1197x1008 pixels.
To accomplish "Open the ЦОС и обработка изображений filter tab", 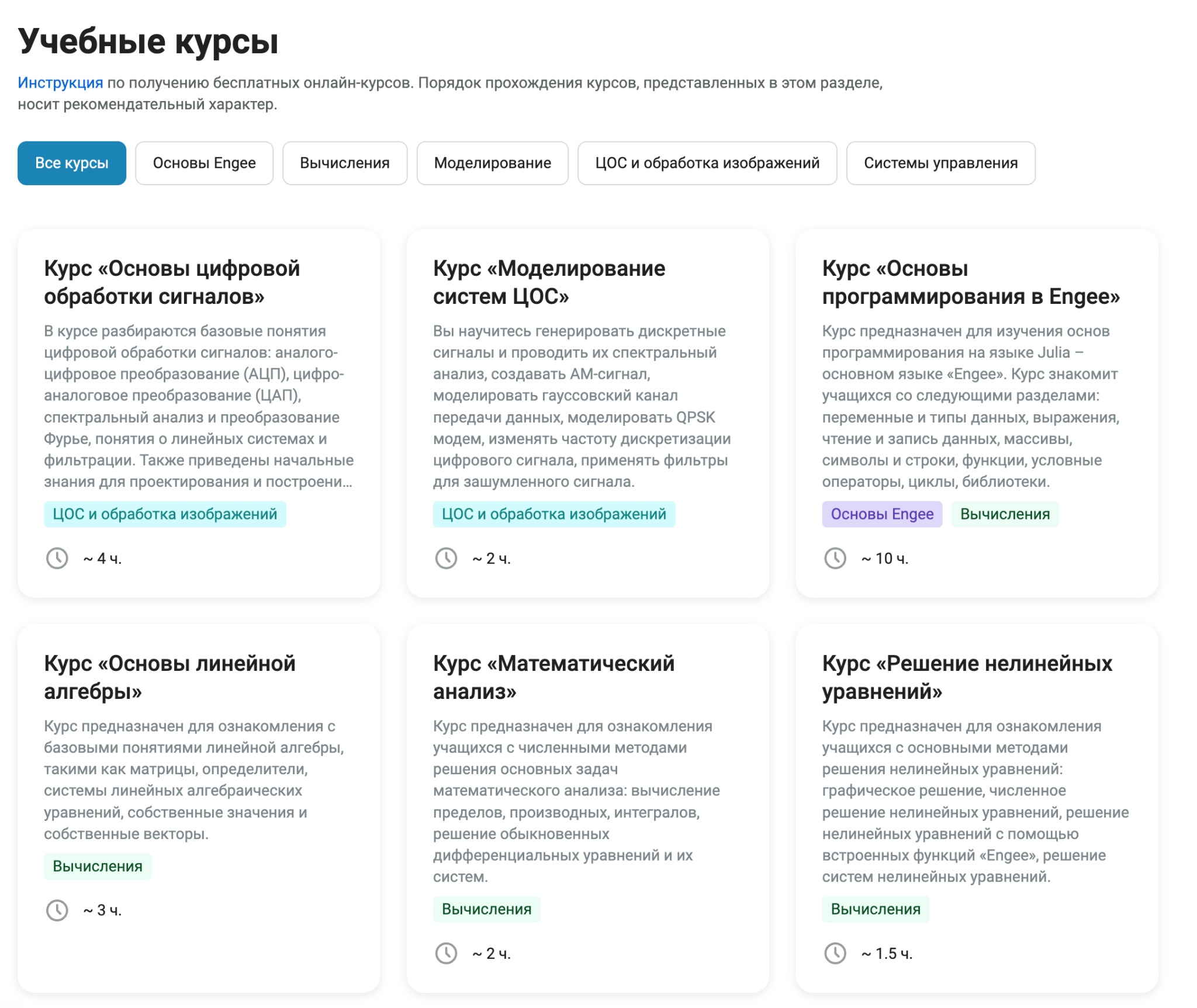I will (707, 163).
